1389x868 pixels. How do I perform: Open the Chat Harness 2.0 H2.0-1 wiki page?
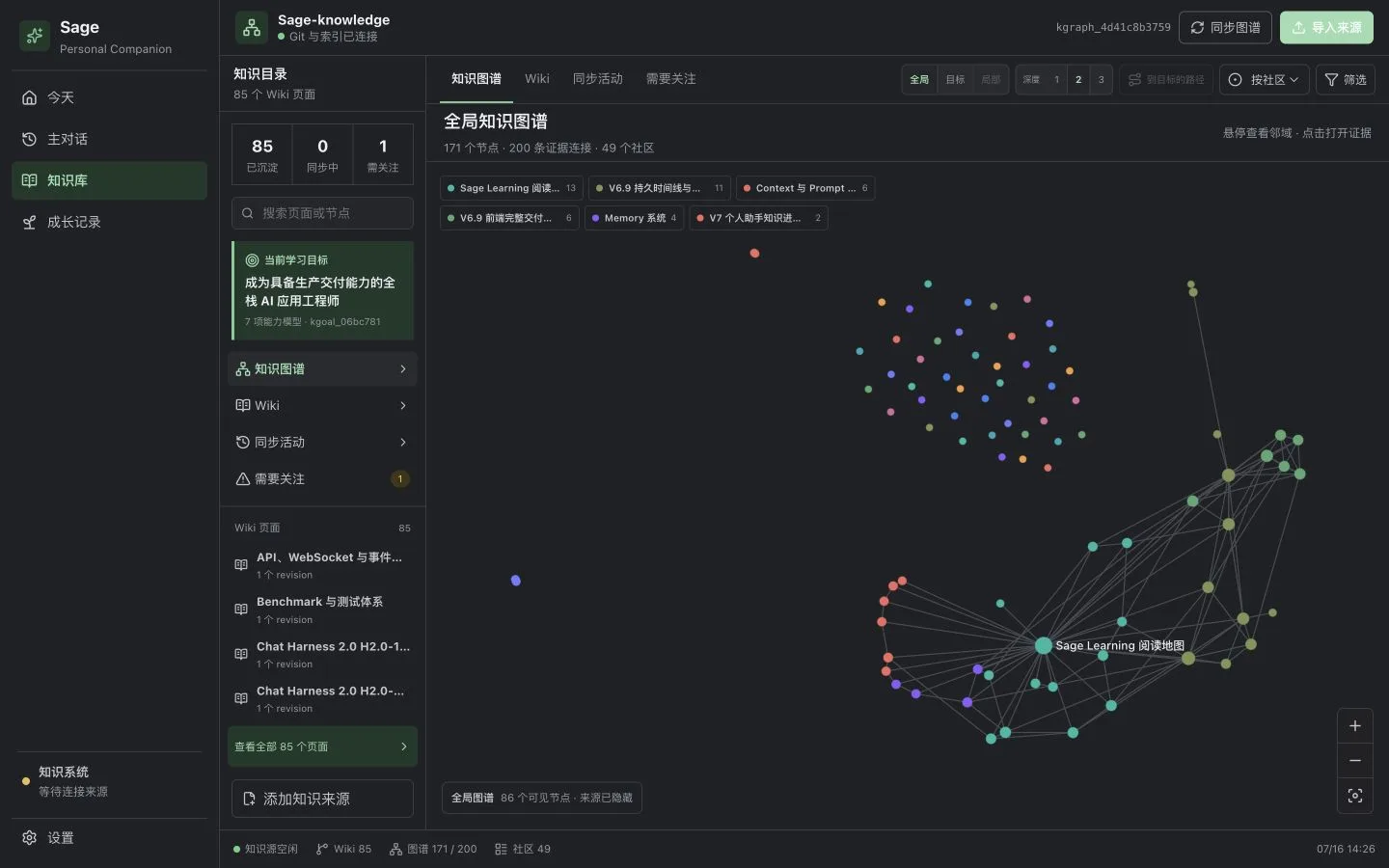(x=322, y=654)
